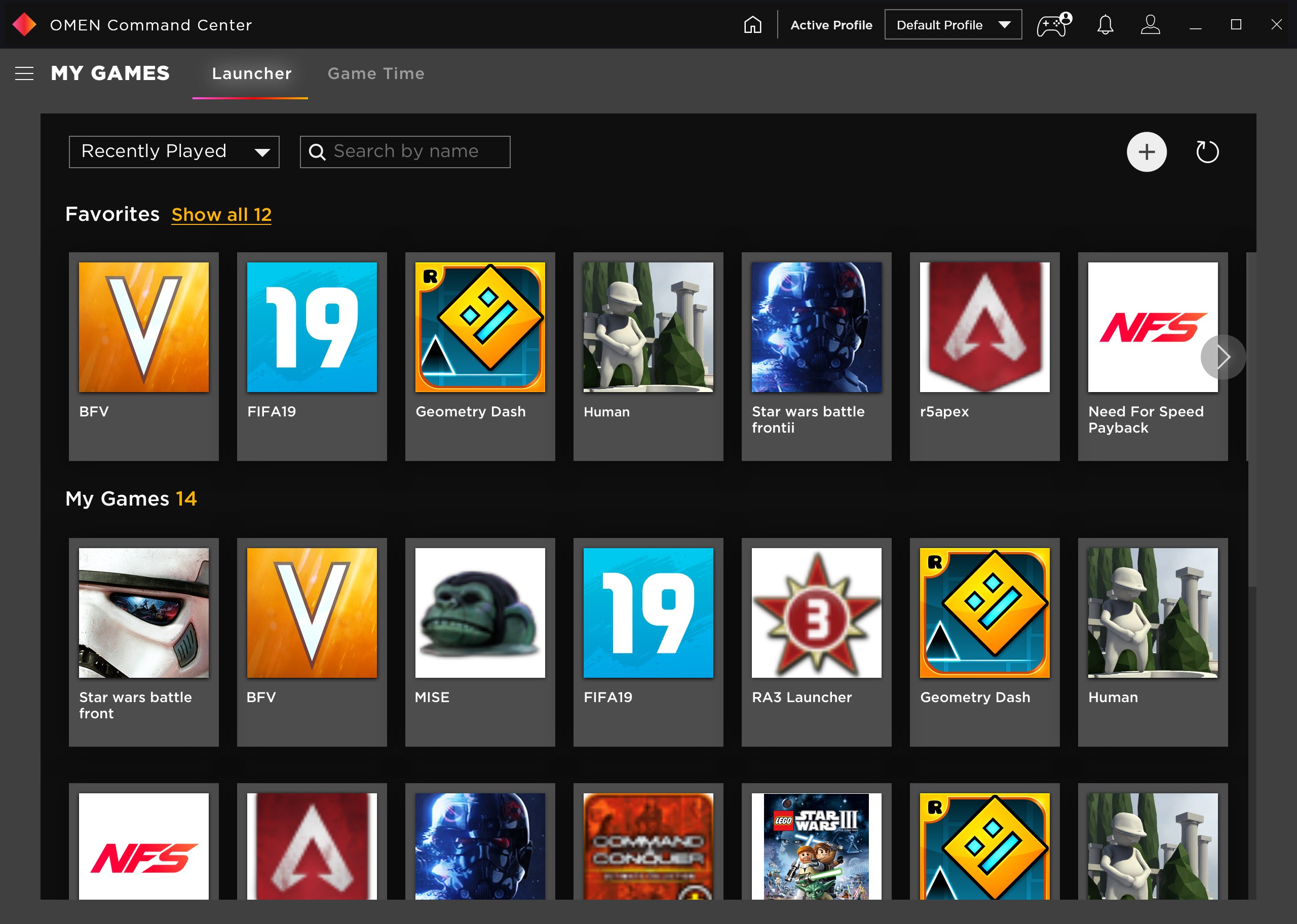The width and height of the screenshot is (1297, 924).
Task: Open the hamburger navigation menu
Action: click(24, 73)
